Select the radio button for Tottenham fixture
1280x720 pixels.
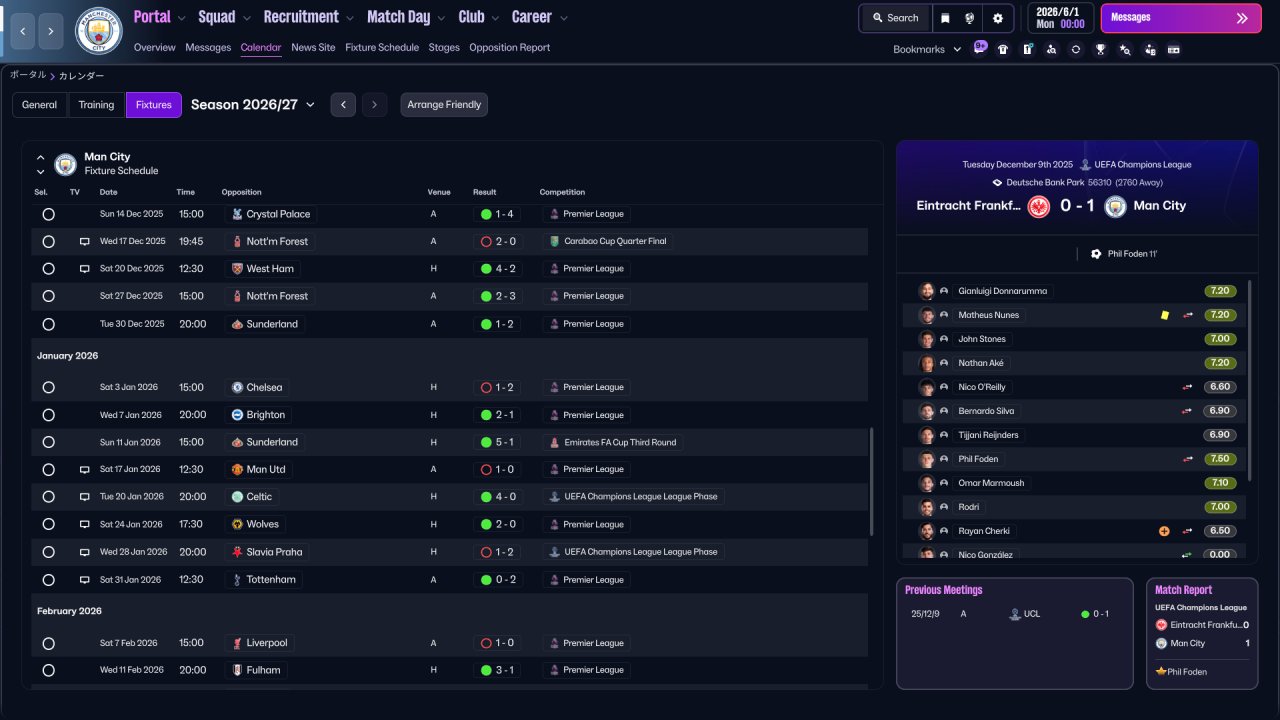48,580
